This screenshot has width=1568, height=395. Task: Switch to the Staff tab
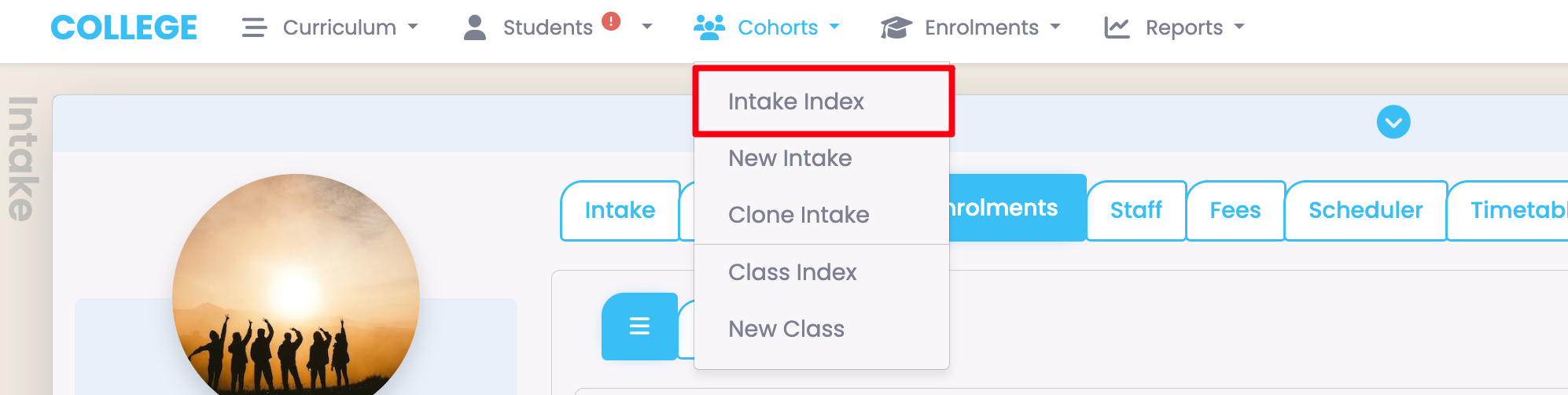point(1136,210)
